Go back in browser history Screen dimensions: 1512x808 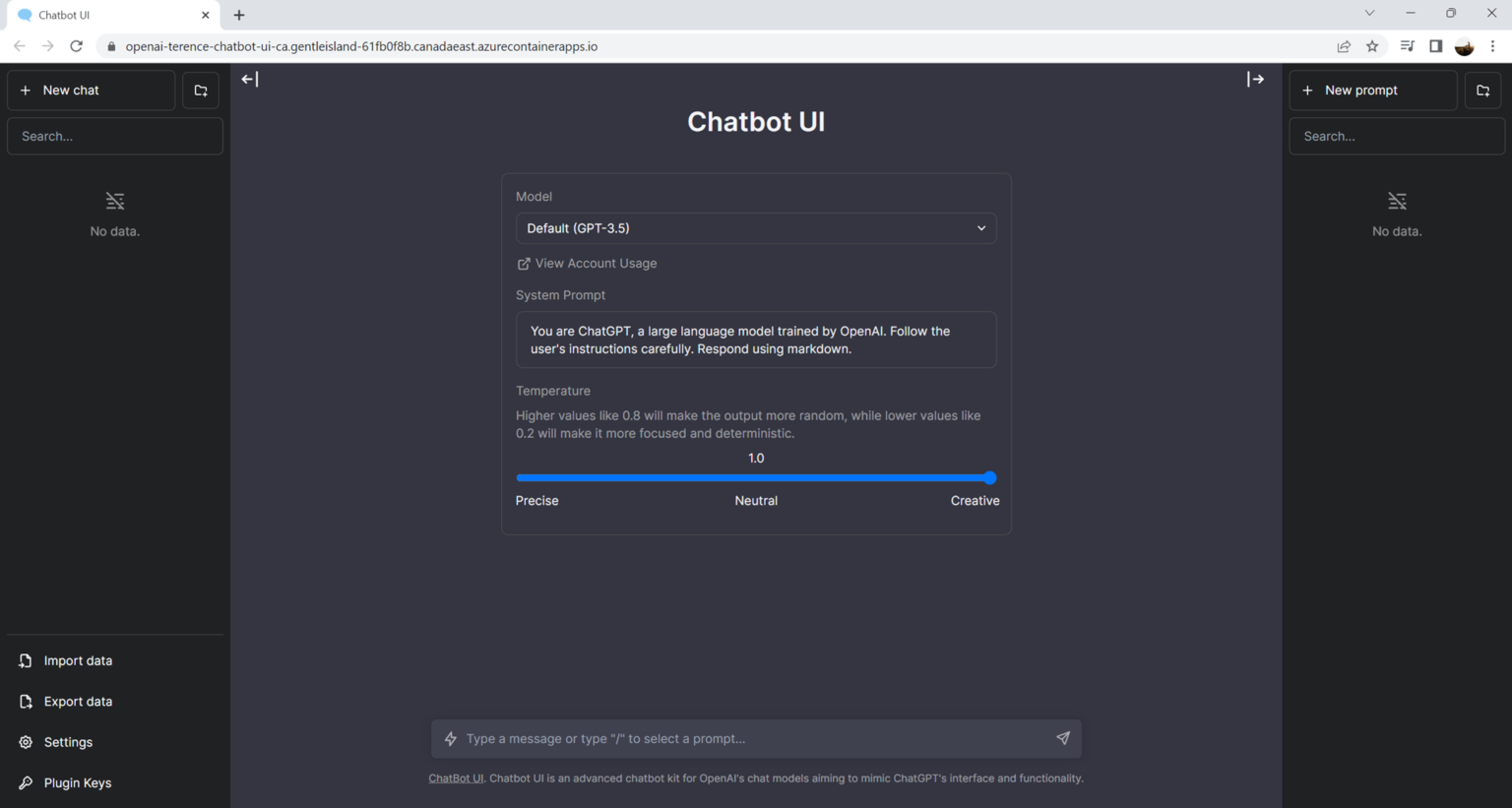coord(20,46)
